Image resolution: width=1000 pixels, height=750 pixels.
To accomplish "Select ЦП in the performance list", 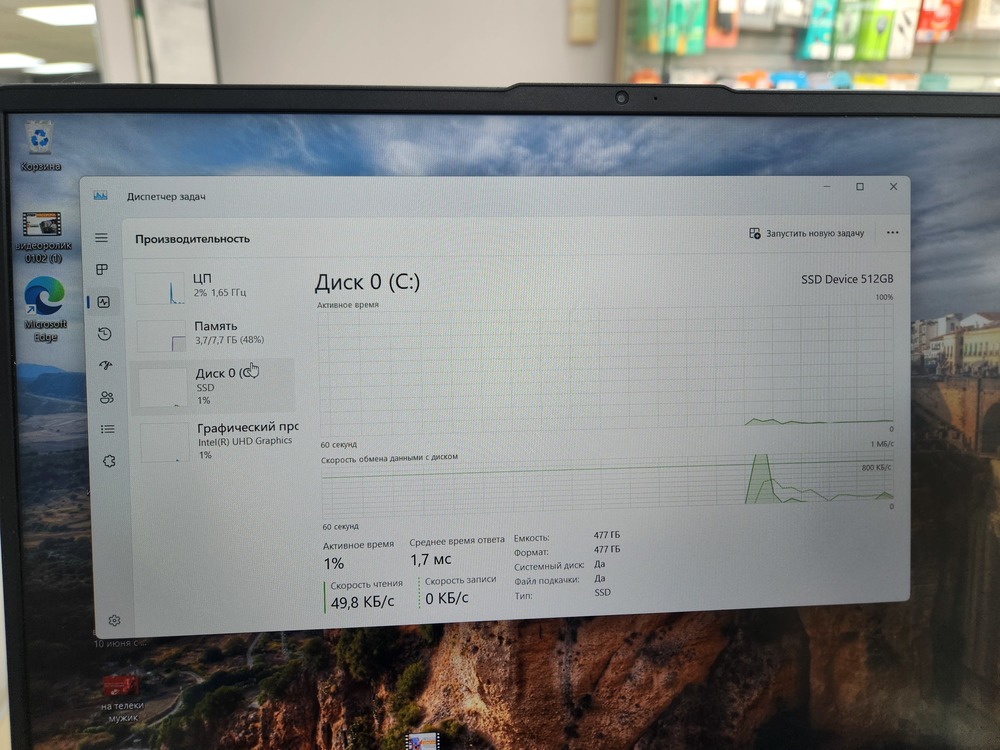I will 214,285.
